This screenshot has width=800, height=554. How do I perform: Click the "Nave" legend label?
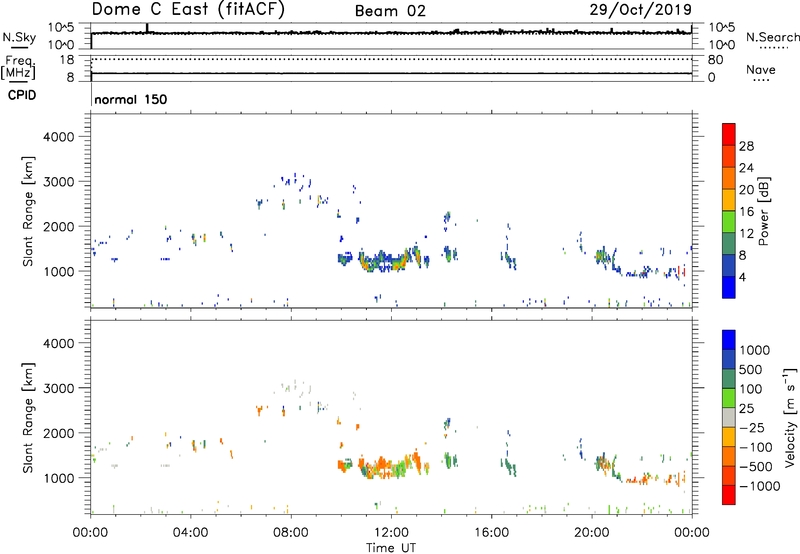click(761, 69)
